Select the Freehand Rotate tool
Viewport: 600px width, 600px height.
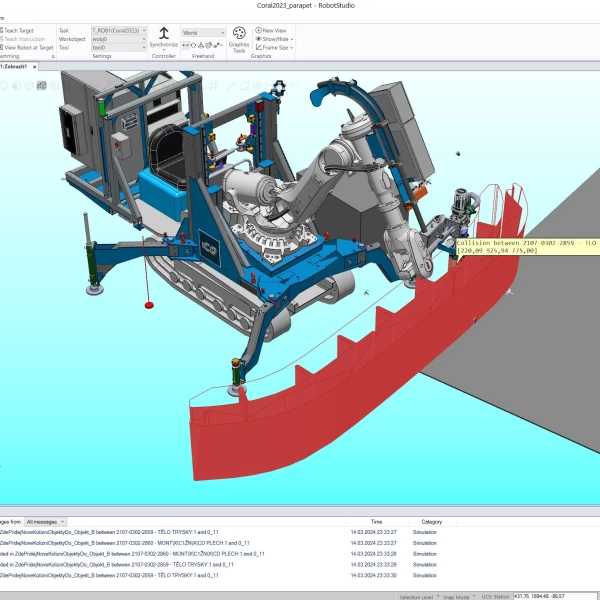coord(193,46)
